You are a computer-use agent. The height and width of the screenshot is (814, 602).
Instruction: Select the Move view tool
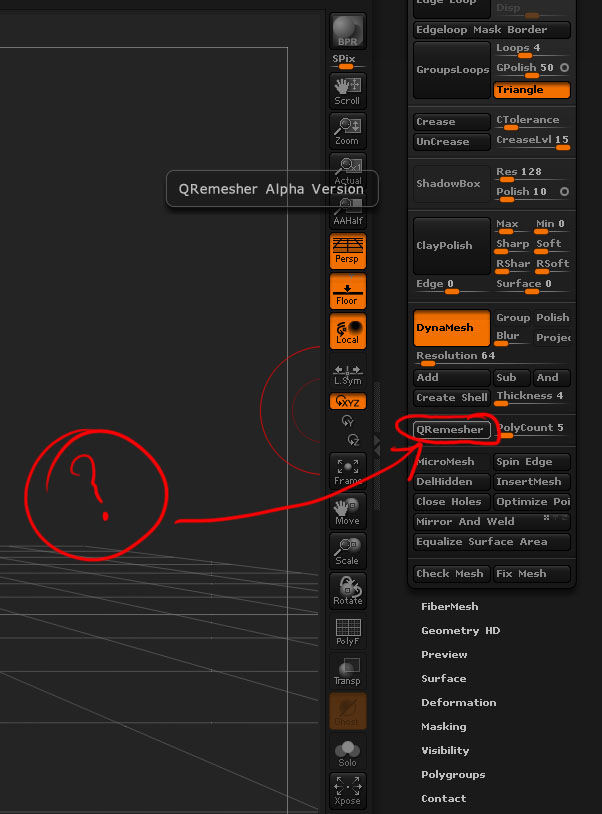click(348, 511)
